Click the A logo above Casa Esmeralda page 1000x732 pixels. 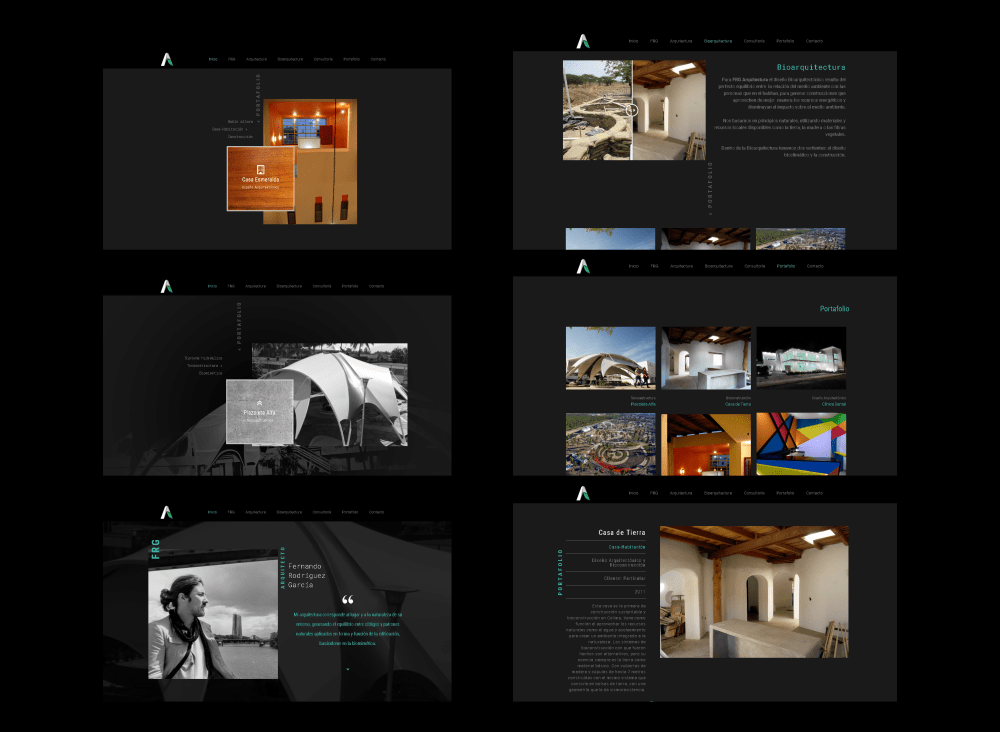(x=167, y=60)
